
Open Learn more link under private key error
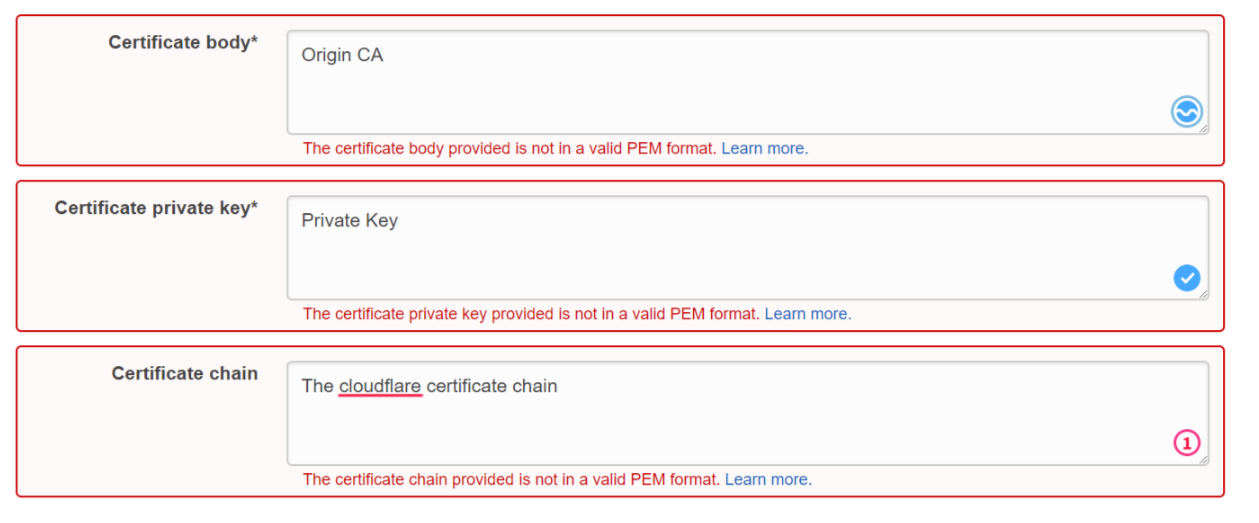coord(807,314)
